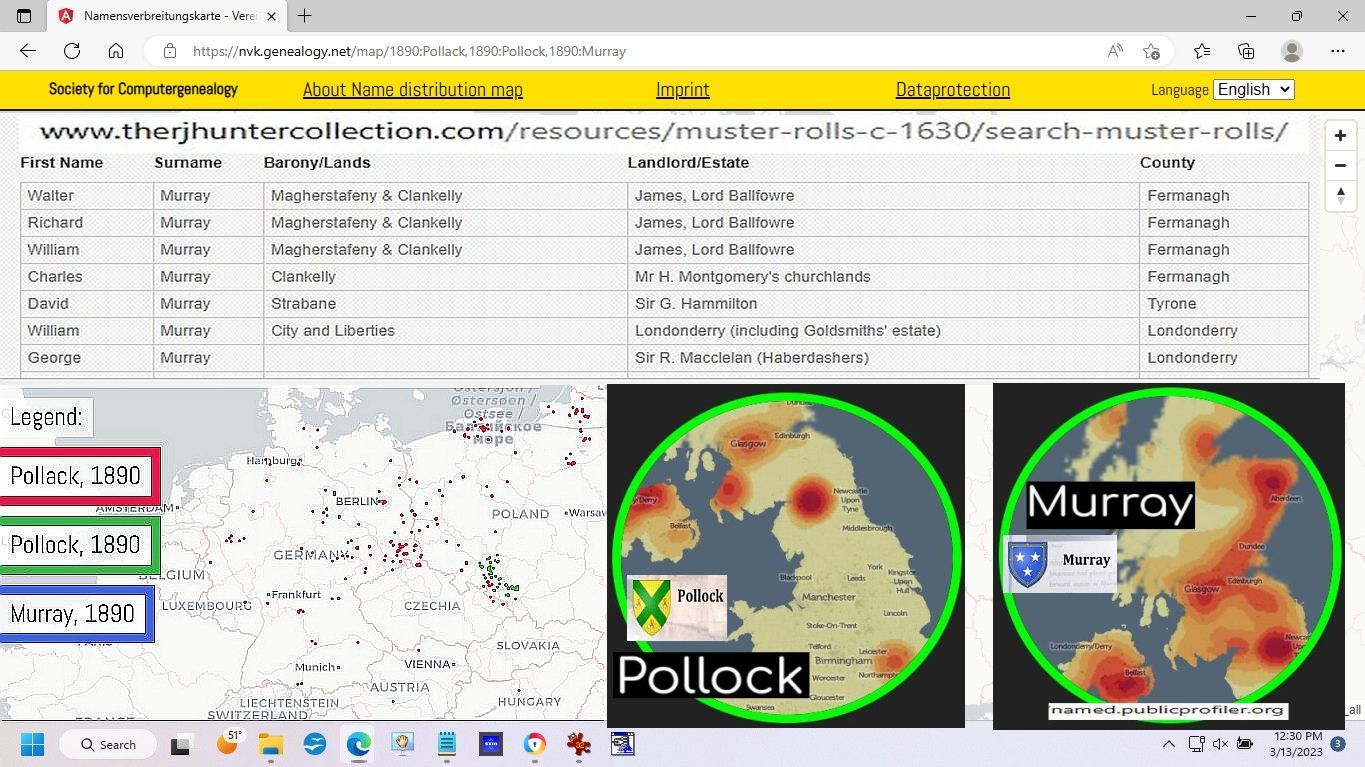The width and height of the screenshot is (1365, 767).
Task: Click the browser Back arrow
Action: (x=28, y=51)
